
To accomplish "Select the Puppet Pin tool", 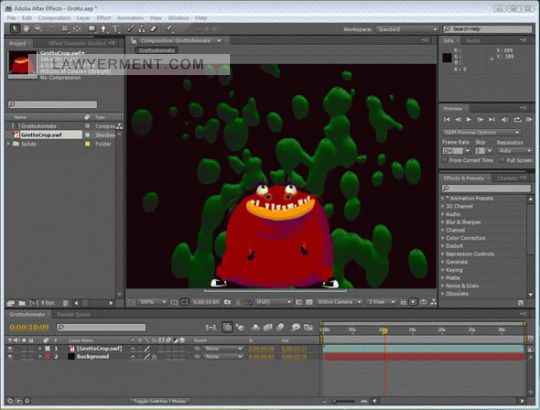I will coord(169,29).
